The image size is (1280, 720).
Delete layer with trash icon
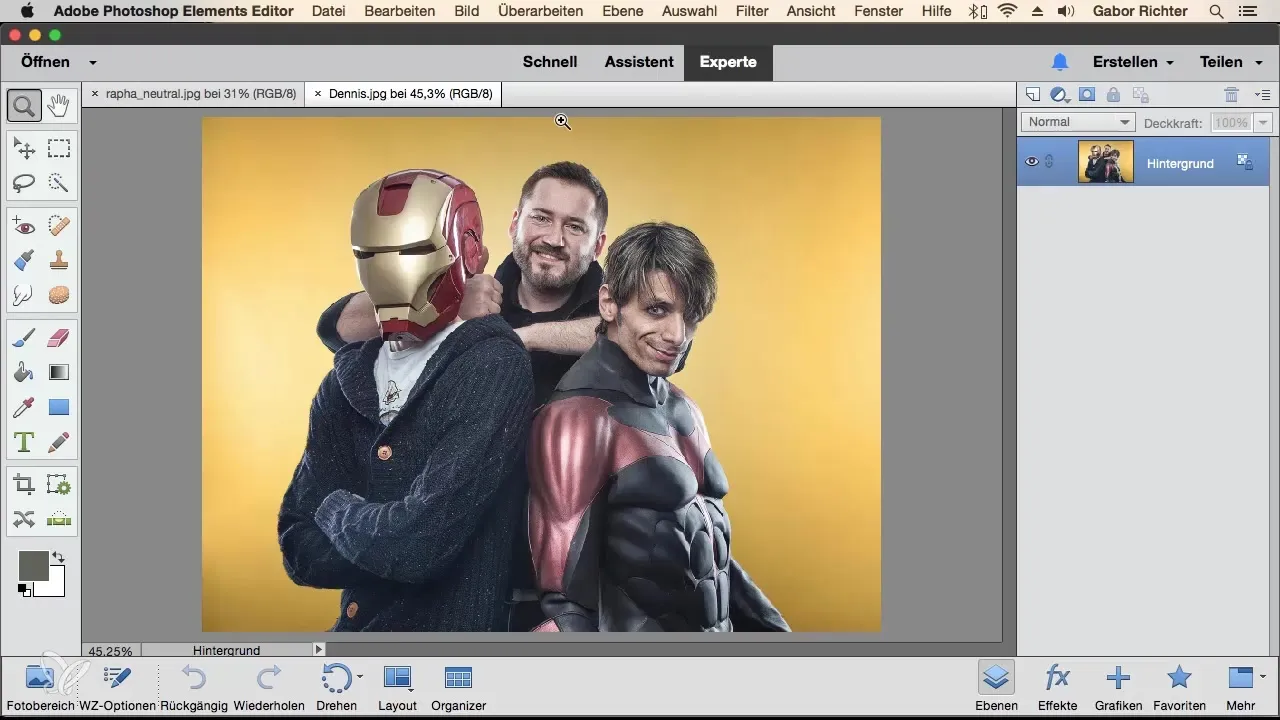coord(1232,94)
